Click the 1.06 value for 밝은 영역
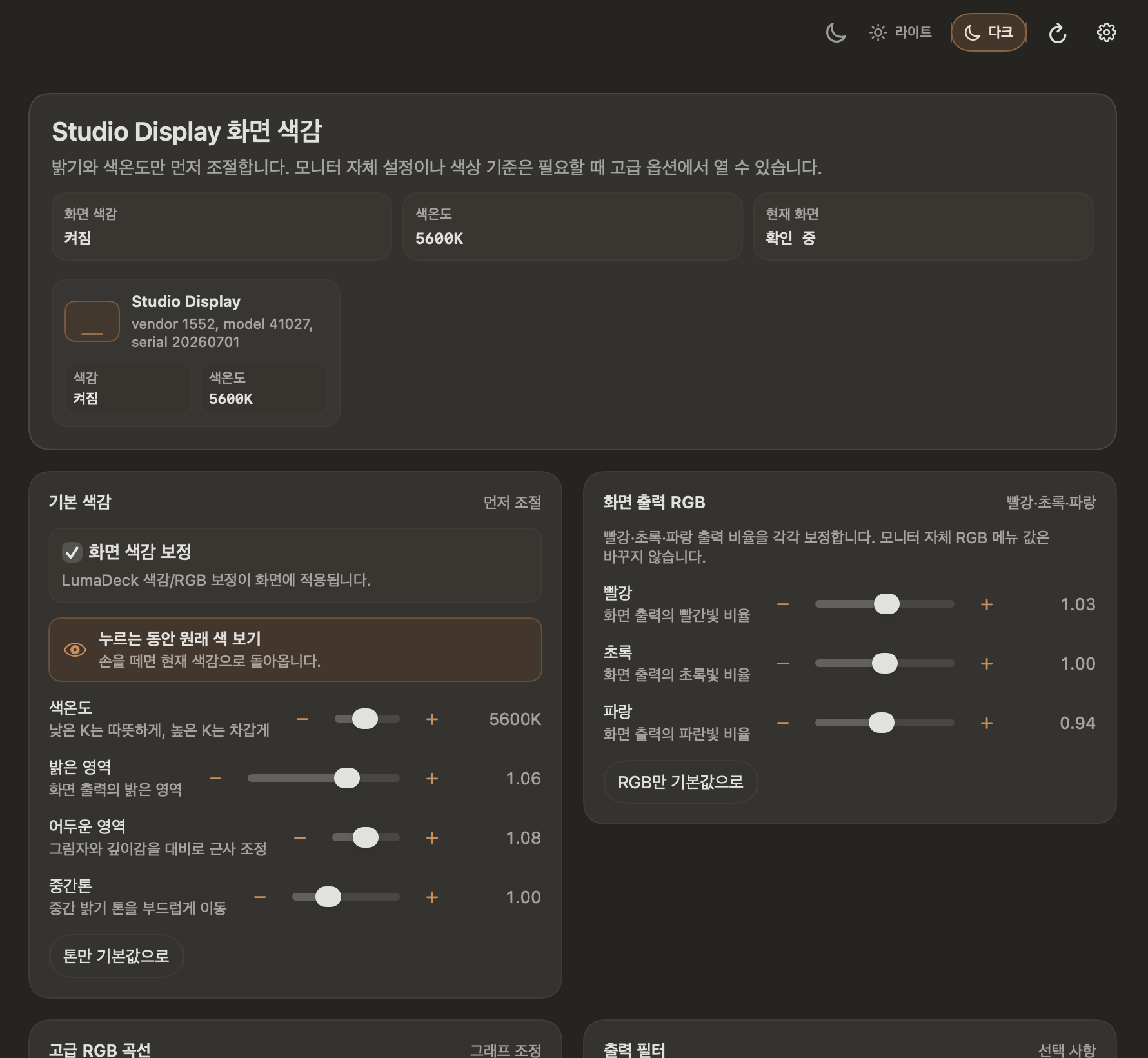The width and height of the screenshot is (1148, 1058). (523, 779)
